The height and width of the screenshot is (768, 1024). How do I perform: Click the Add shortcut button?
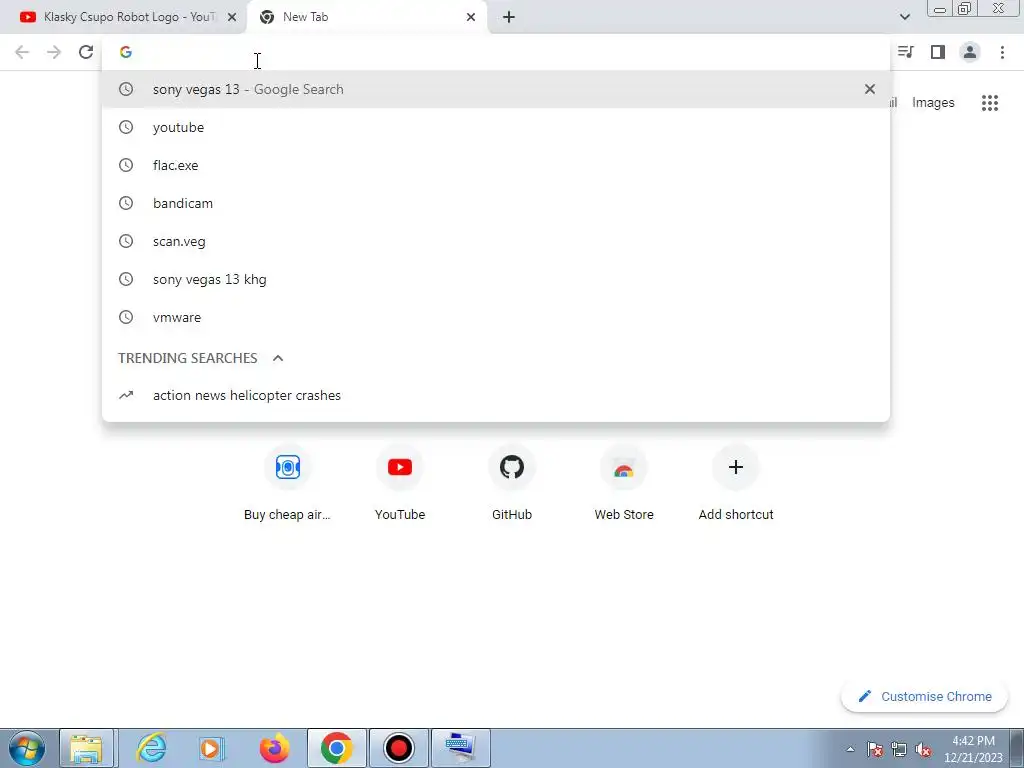[736, 484]
